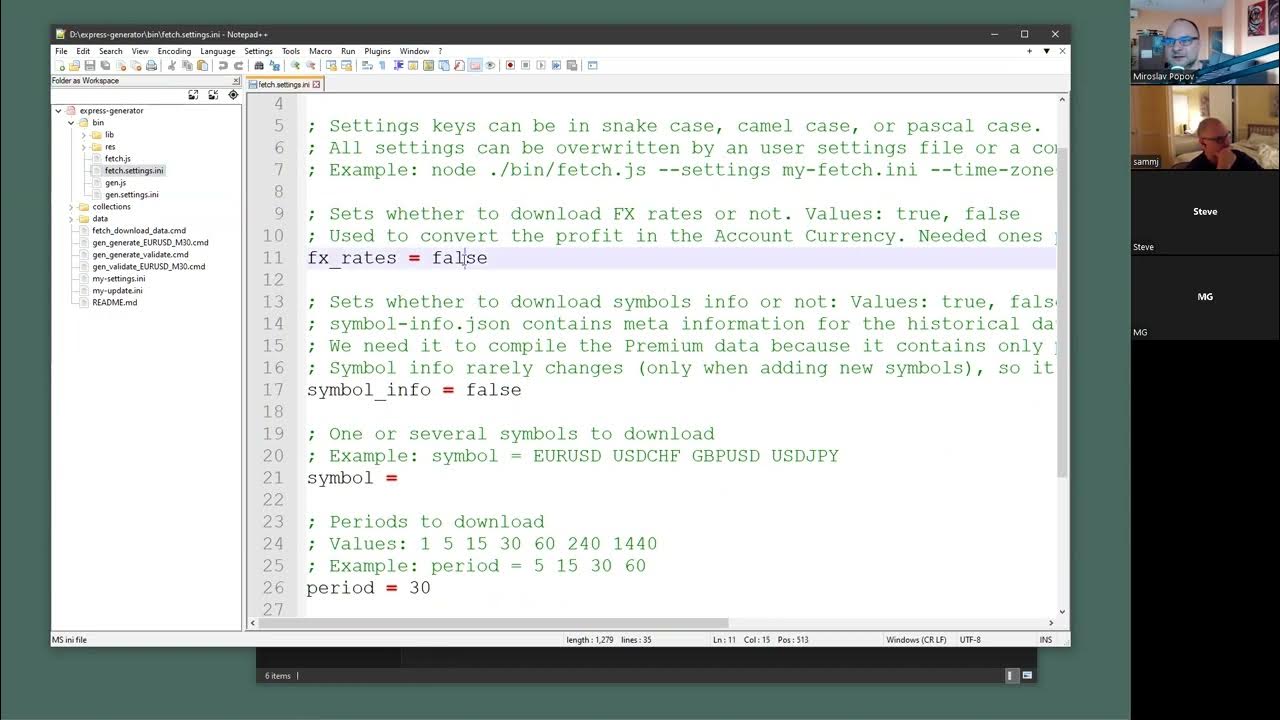This screenshot has width=1280, height=720.
Task: Redo edit from toolbar
Action: 238,66
